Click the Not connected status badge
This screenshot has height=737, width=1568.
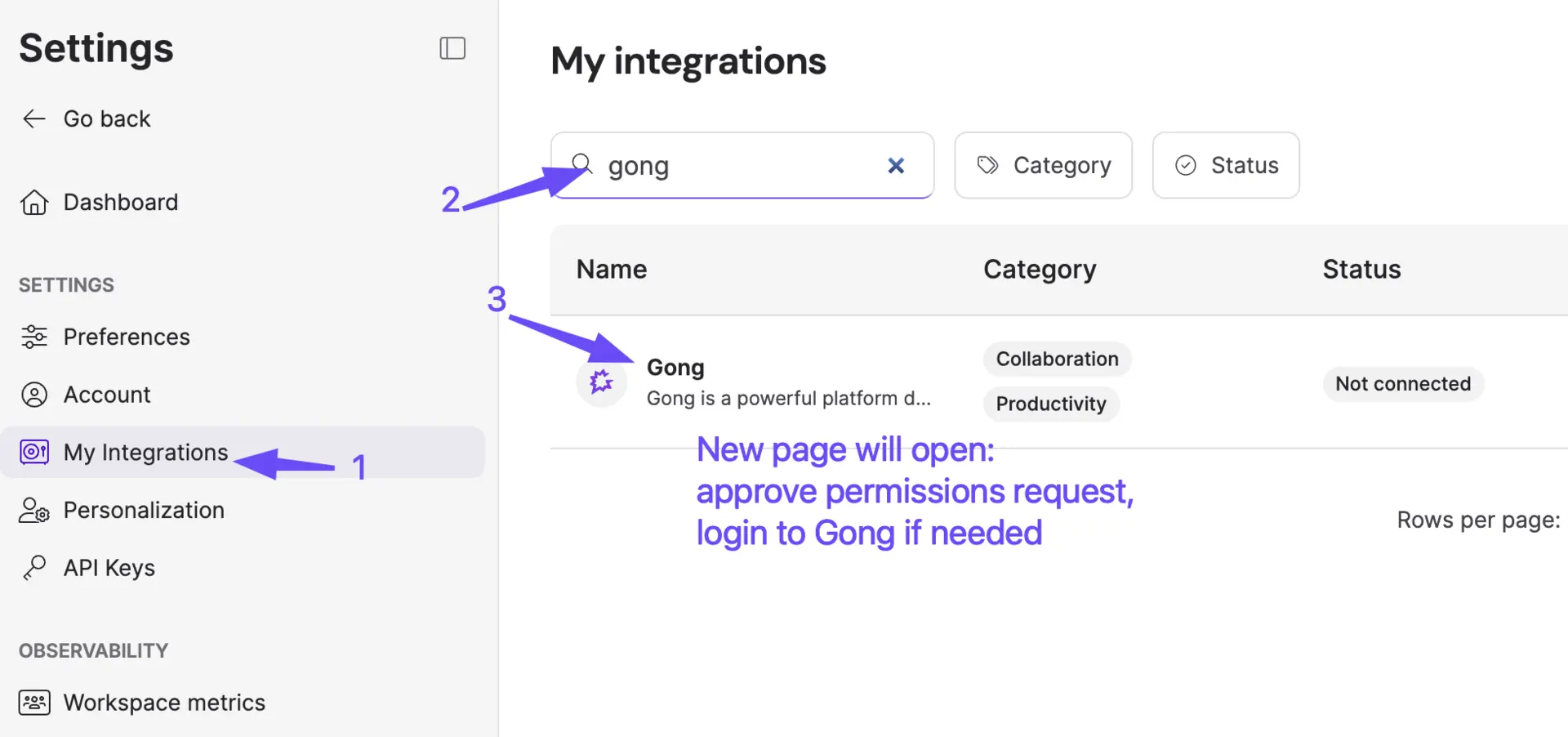1403,383
